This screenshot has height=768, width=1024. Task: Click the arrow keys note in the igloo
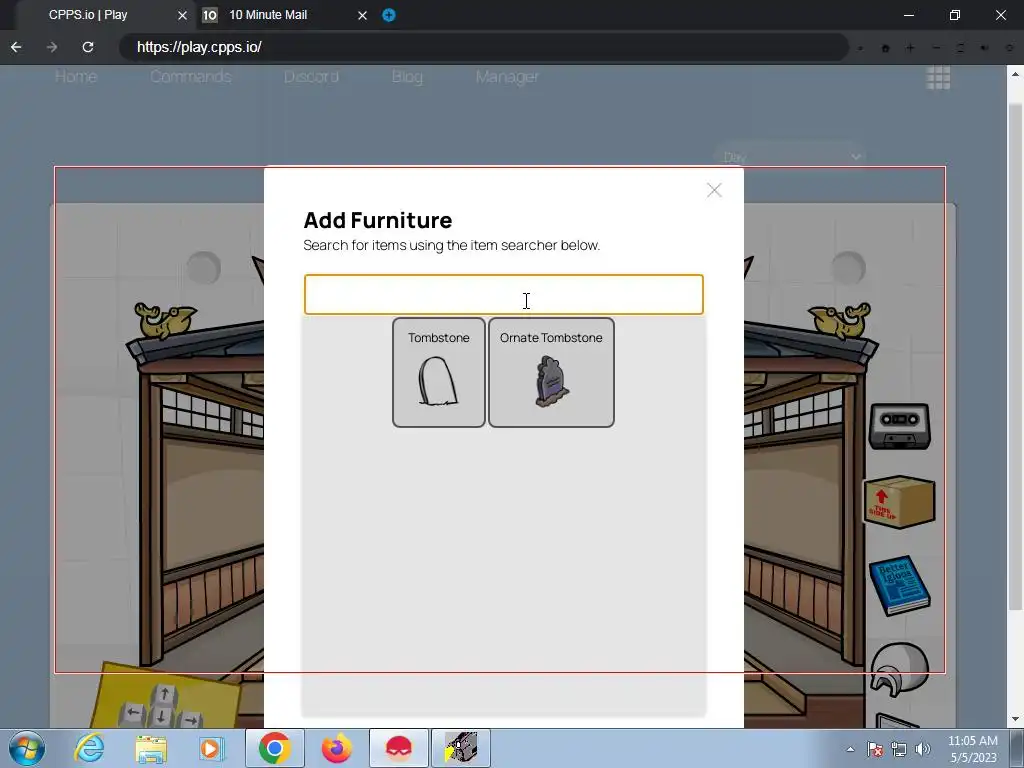(167, 696)
